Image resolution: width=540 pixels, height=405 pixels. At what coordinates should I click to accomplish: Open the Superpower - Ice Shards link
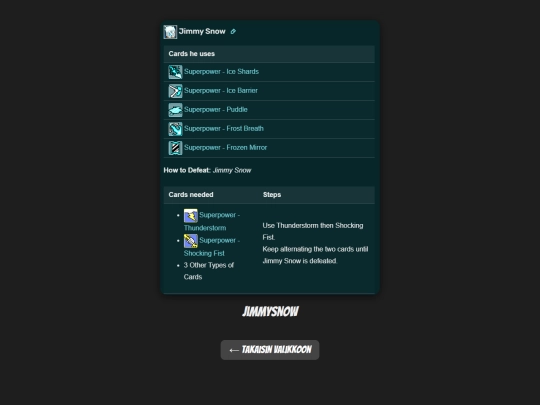pos(221,72)
